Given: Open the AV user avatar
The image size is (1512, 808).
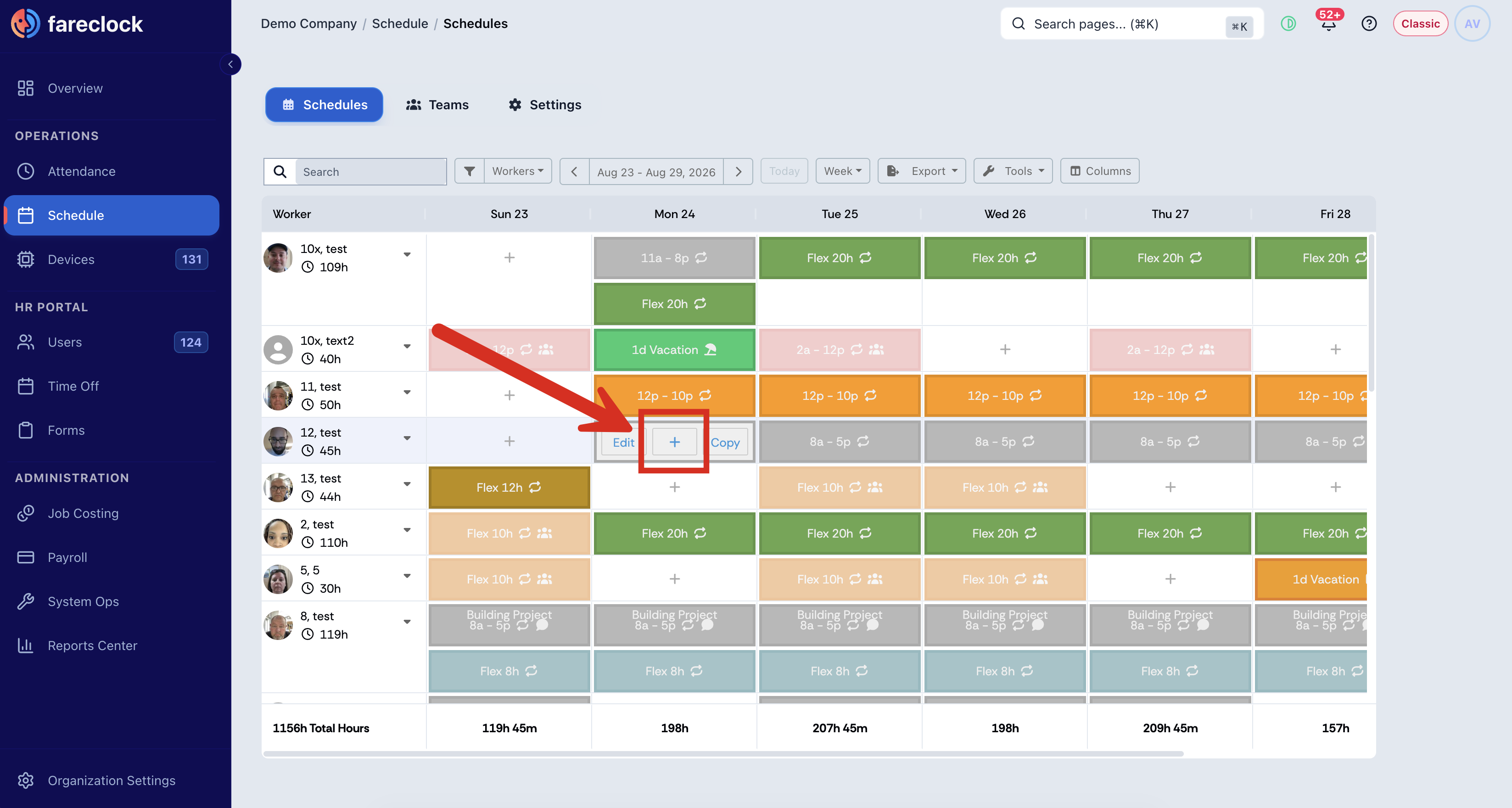Looking at the screenshot, I should coord(1472,23).
